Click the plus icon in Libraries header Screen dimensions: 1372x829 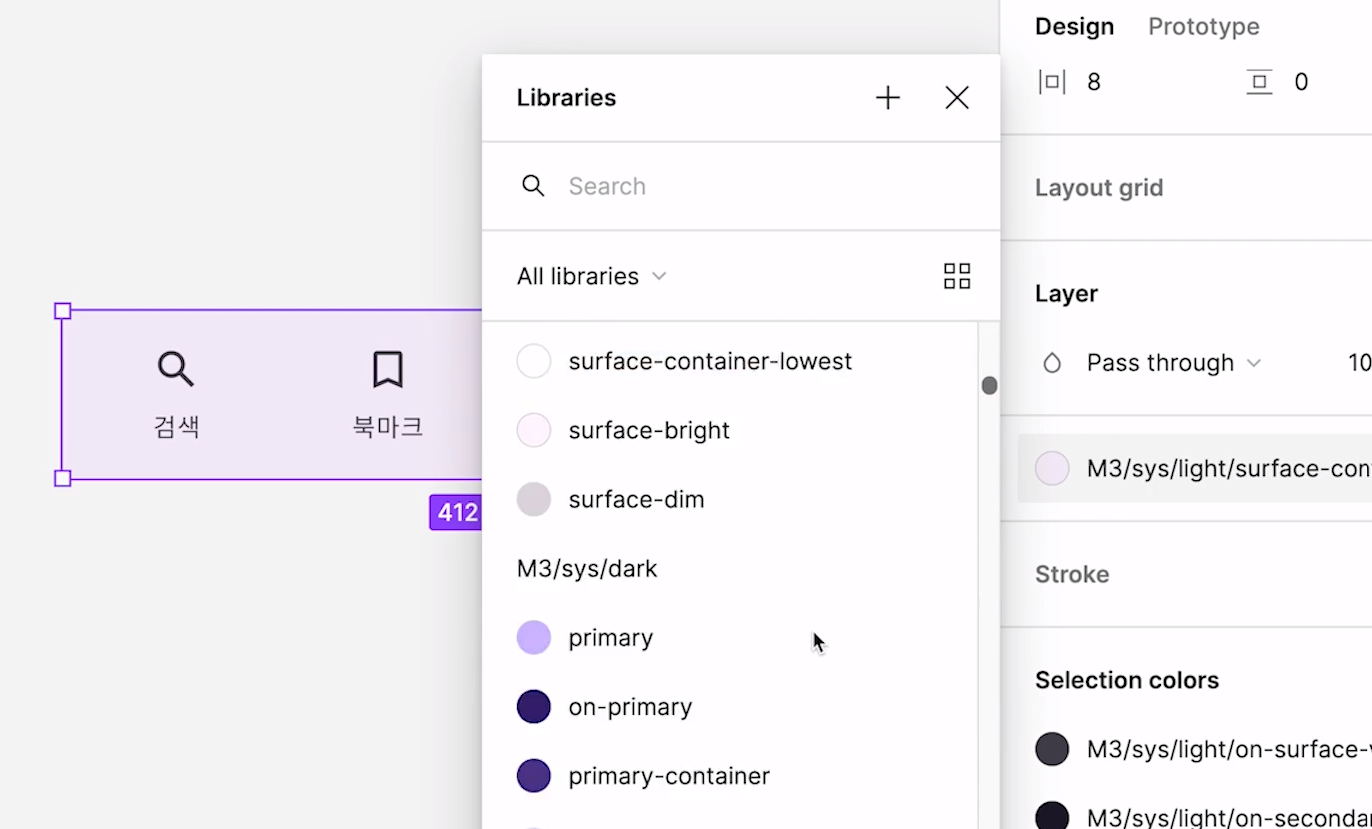coord(888,98)
